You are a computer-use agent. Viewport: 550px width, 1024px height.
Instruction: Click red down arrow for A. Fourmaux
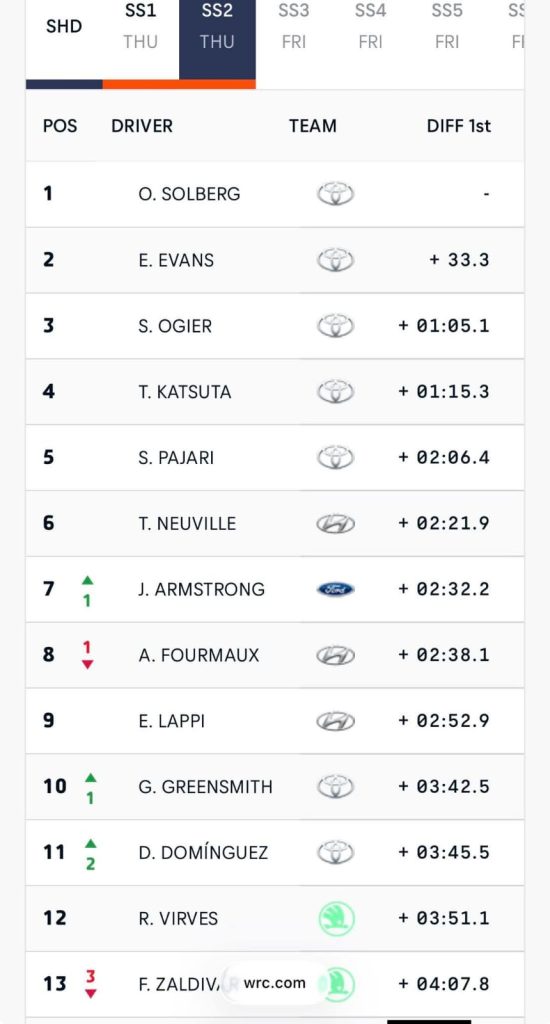click(88, 665)
